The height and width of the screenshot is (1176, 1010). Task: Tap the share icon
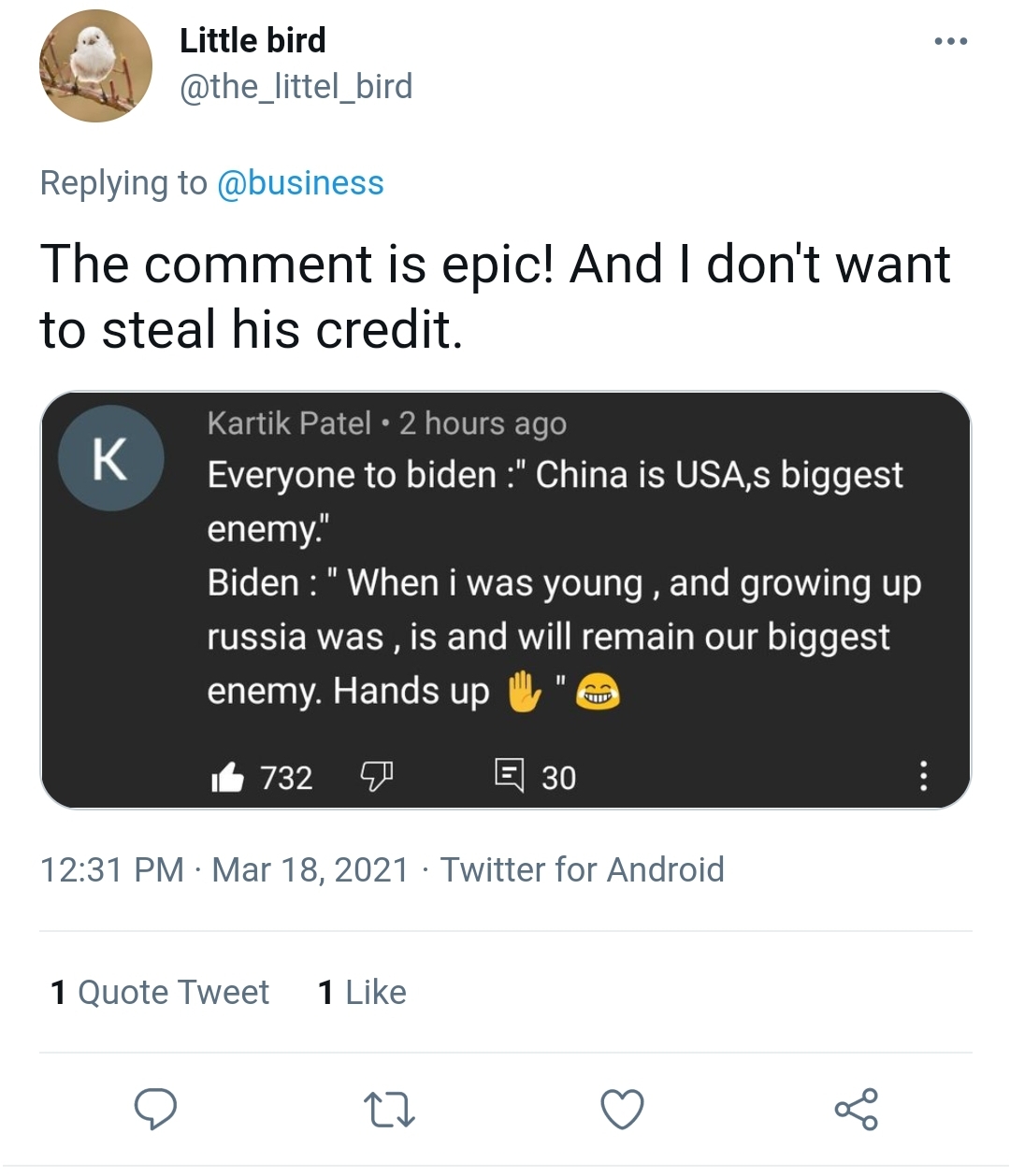click(856, 1110)
